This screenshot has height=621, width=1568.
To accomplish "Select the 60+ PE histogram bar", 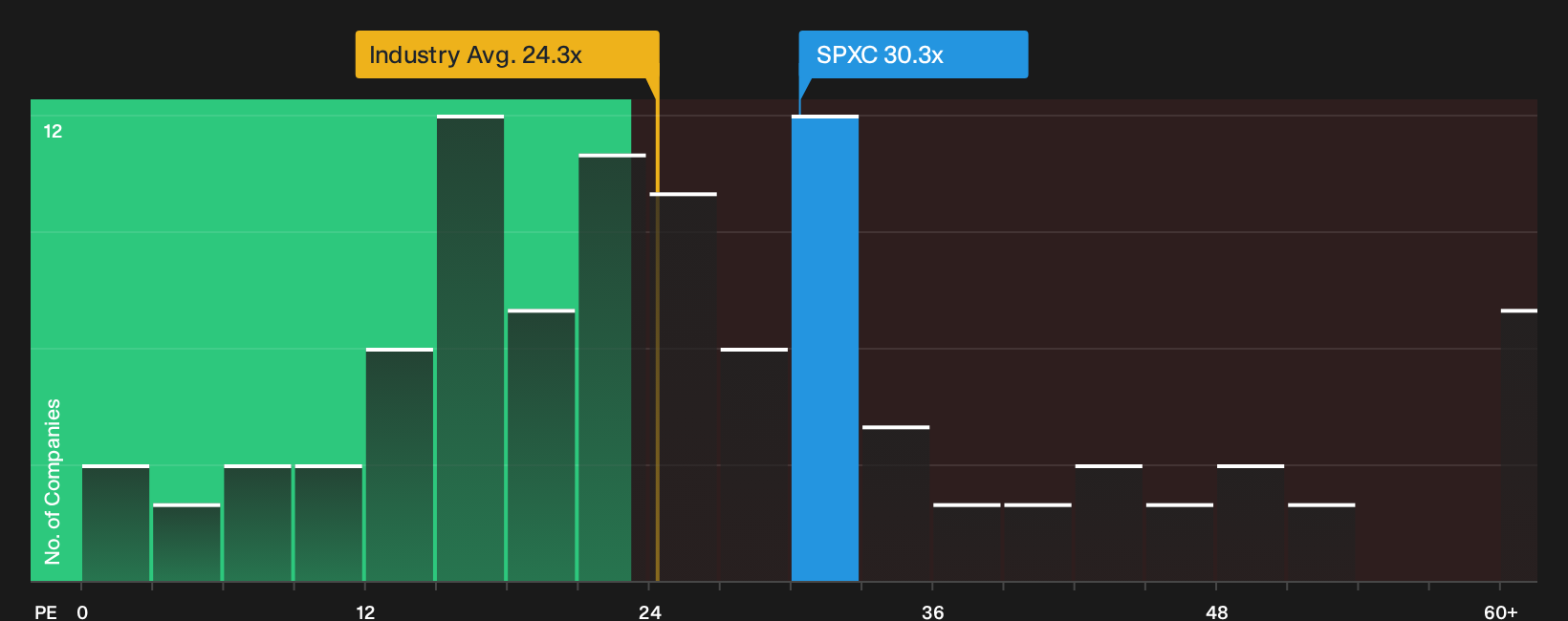I will click(1519, 445).
